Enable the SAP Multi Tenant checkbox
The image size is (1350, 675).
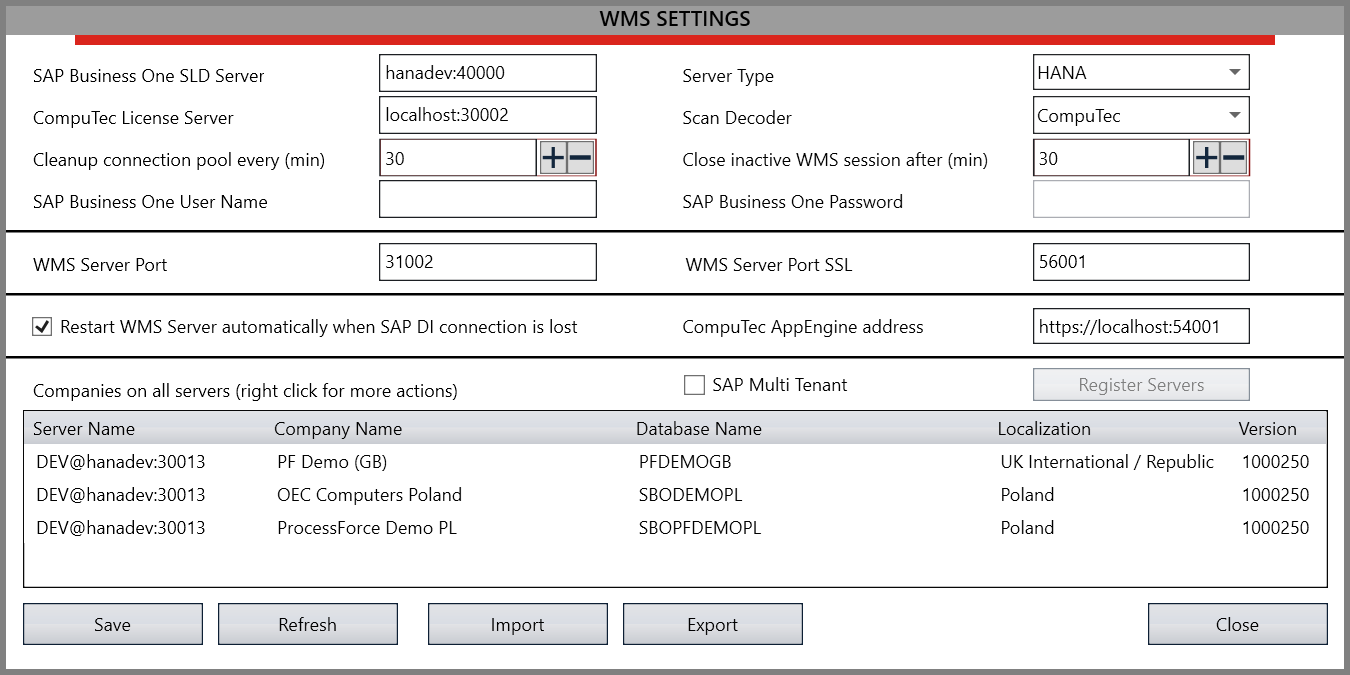click(693, 384)
